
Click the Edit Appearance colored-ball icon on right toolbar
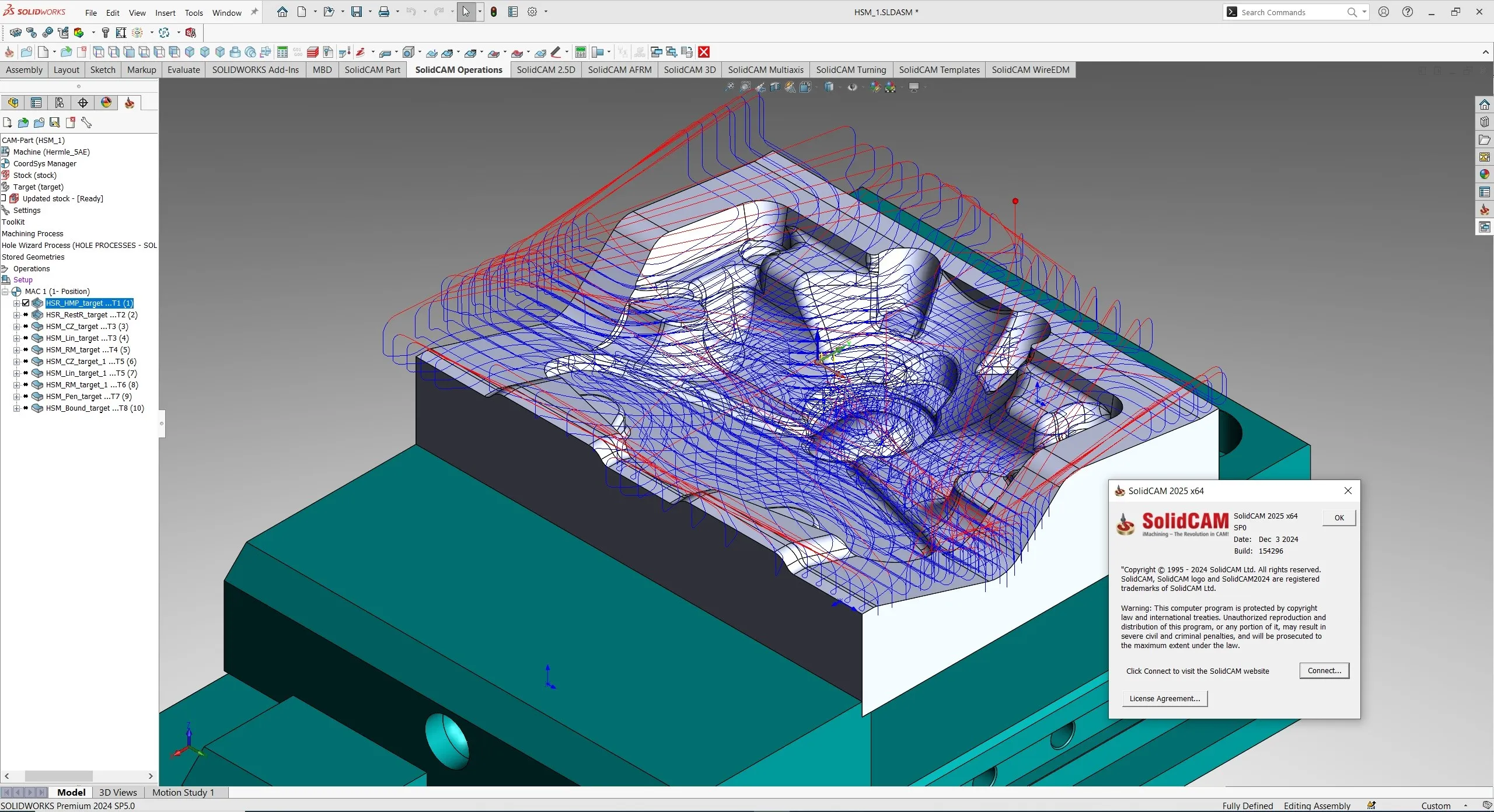pos(1484,174)
